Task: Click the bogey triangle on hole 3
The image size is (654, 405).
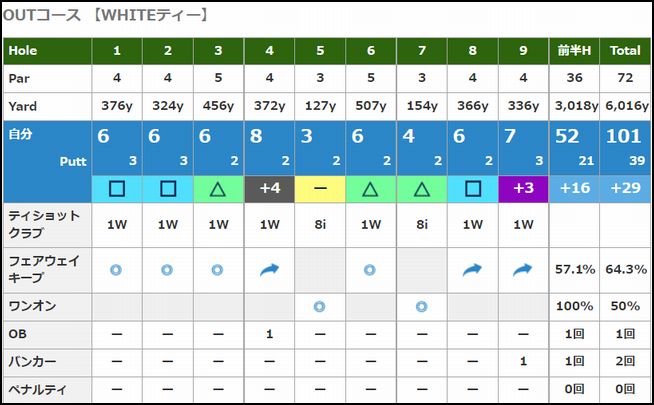Action: tap(219, 188)
